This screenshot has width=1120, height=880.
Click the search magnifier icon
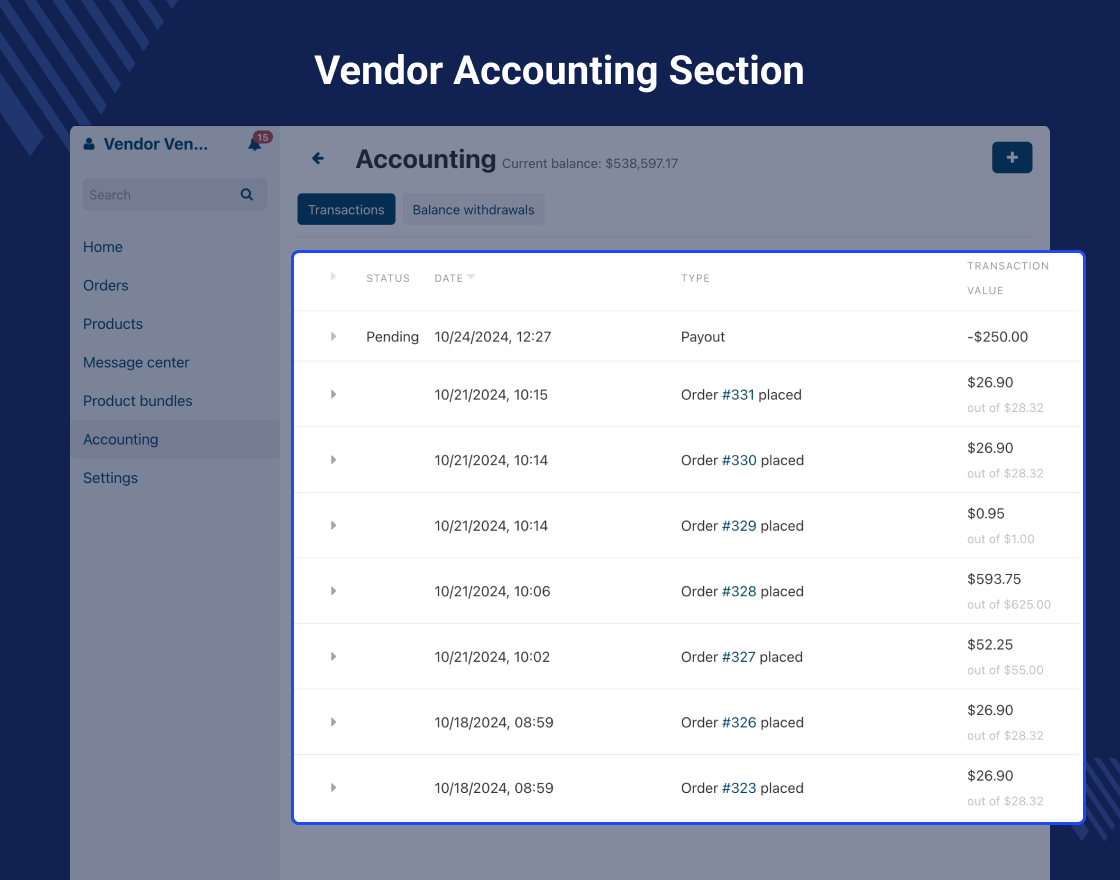point(247,195)
